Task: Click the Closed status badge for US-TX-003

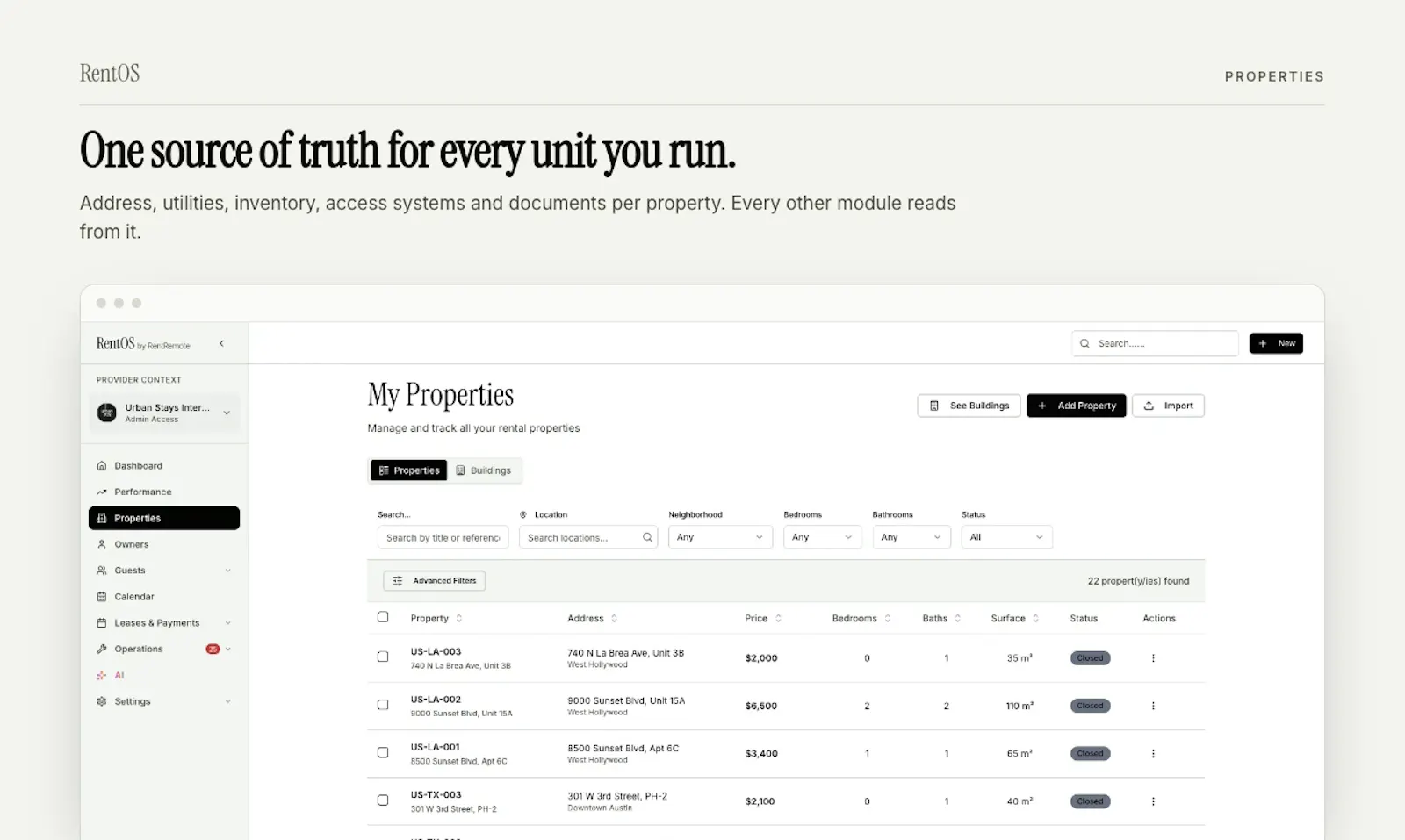Action: [1090, 801]
